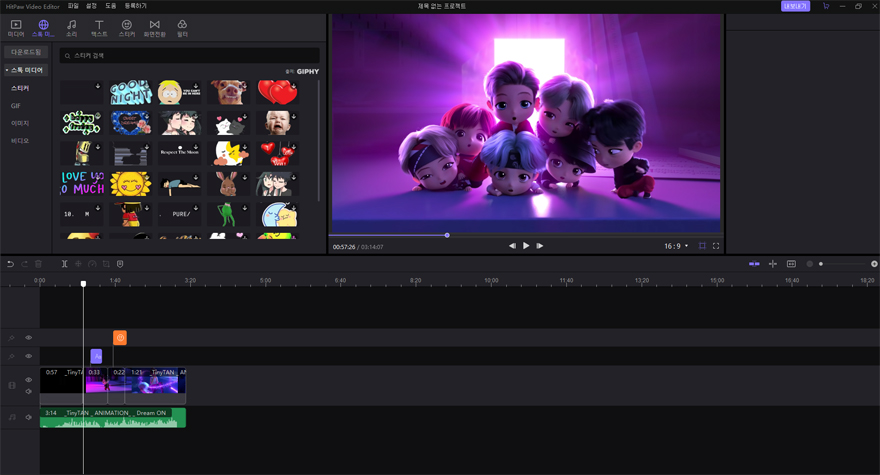The width and height of the screenshot is (880, 475).
Task: Click the move/pan cross icon in timeline toolbar
Action: 78,264
